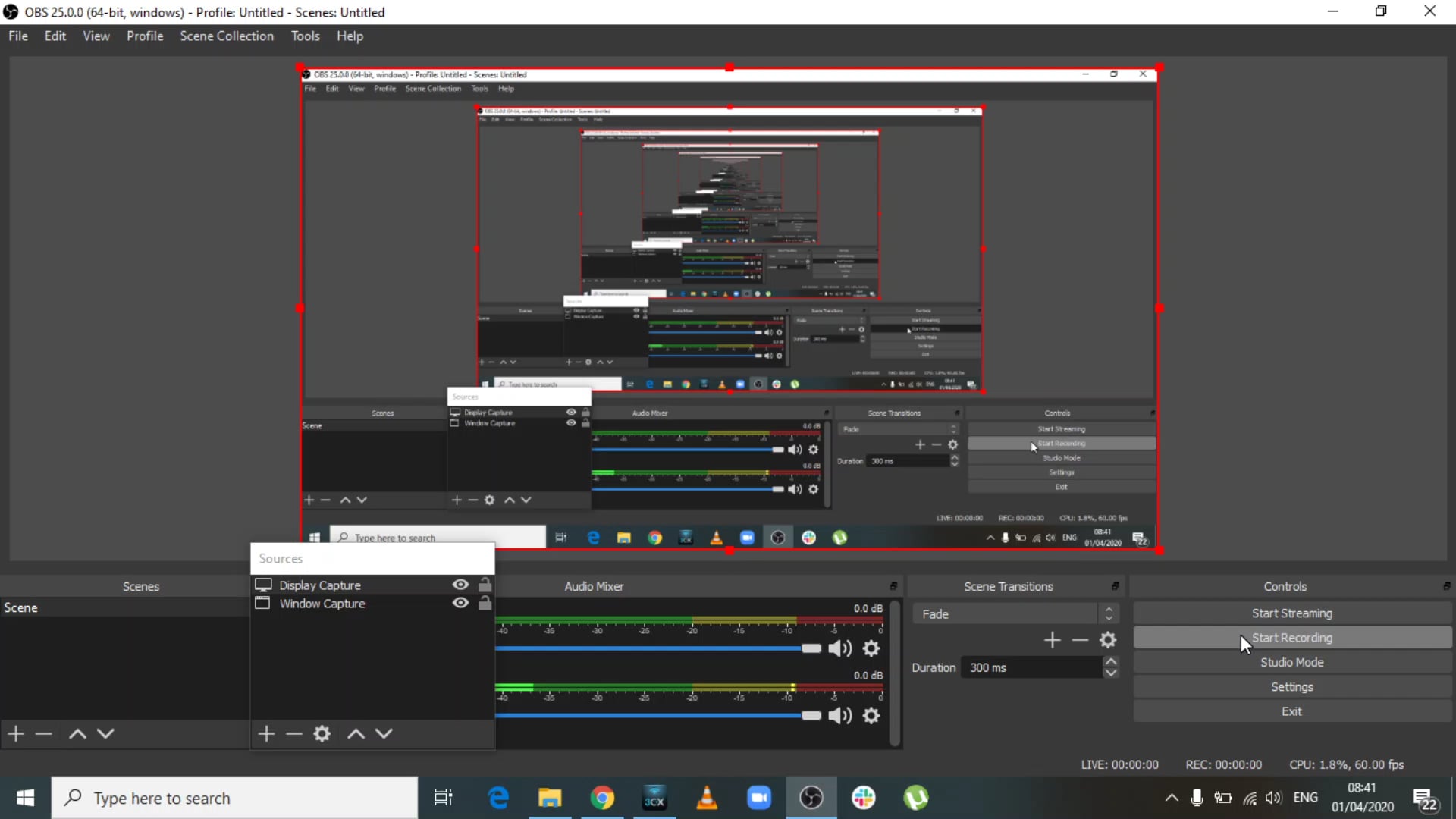
Task: Open transition properties gear icon
Action: [x=1108, y=640]
